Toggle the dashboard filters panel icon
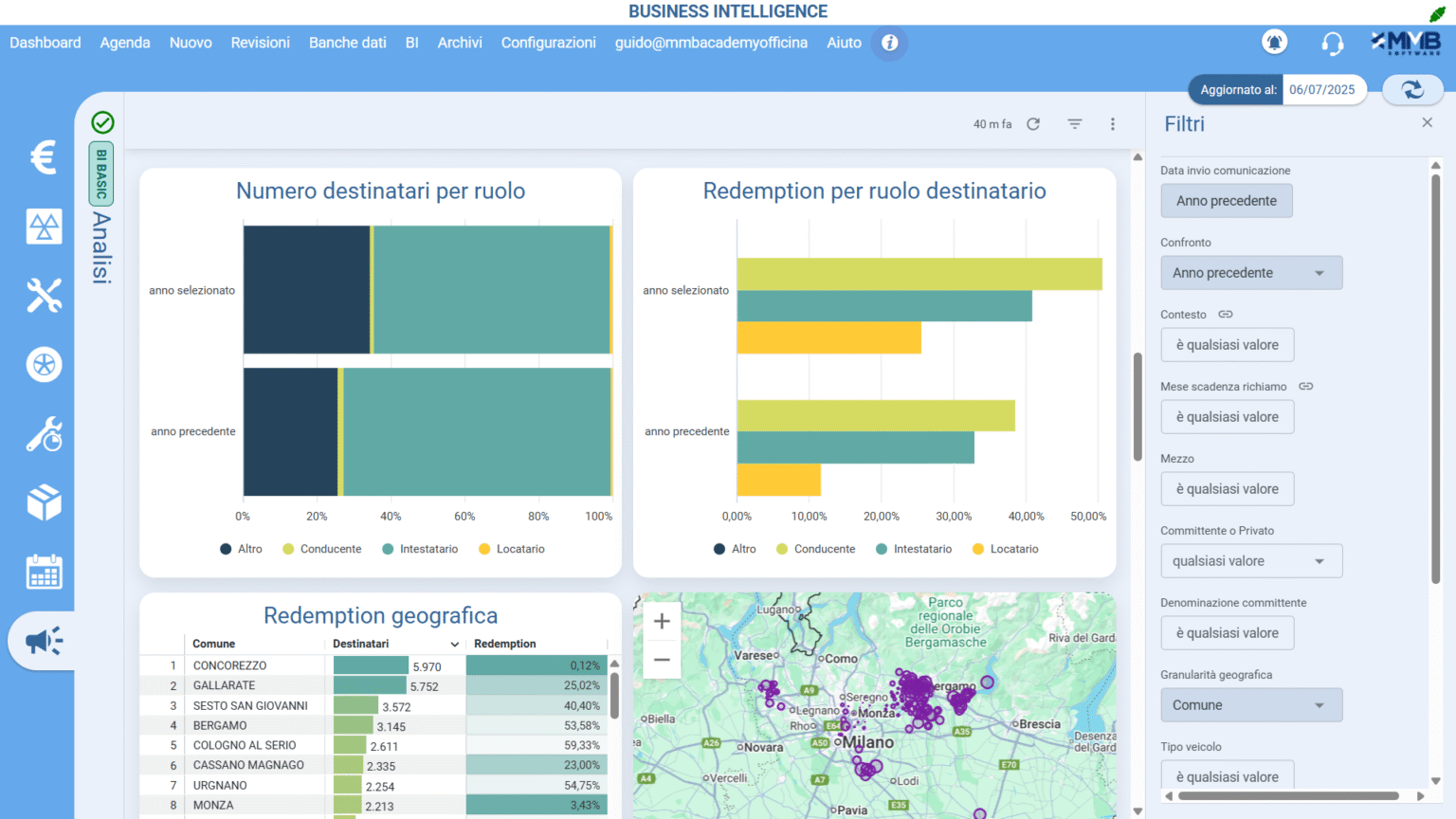Image resolution: width=1456 pixels, height=819 pixels. [1074, 124]
